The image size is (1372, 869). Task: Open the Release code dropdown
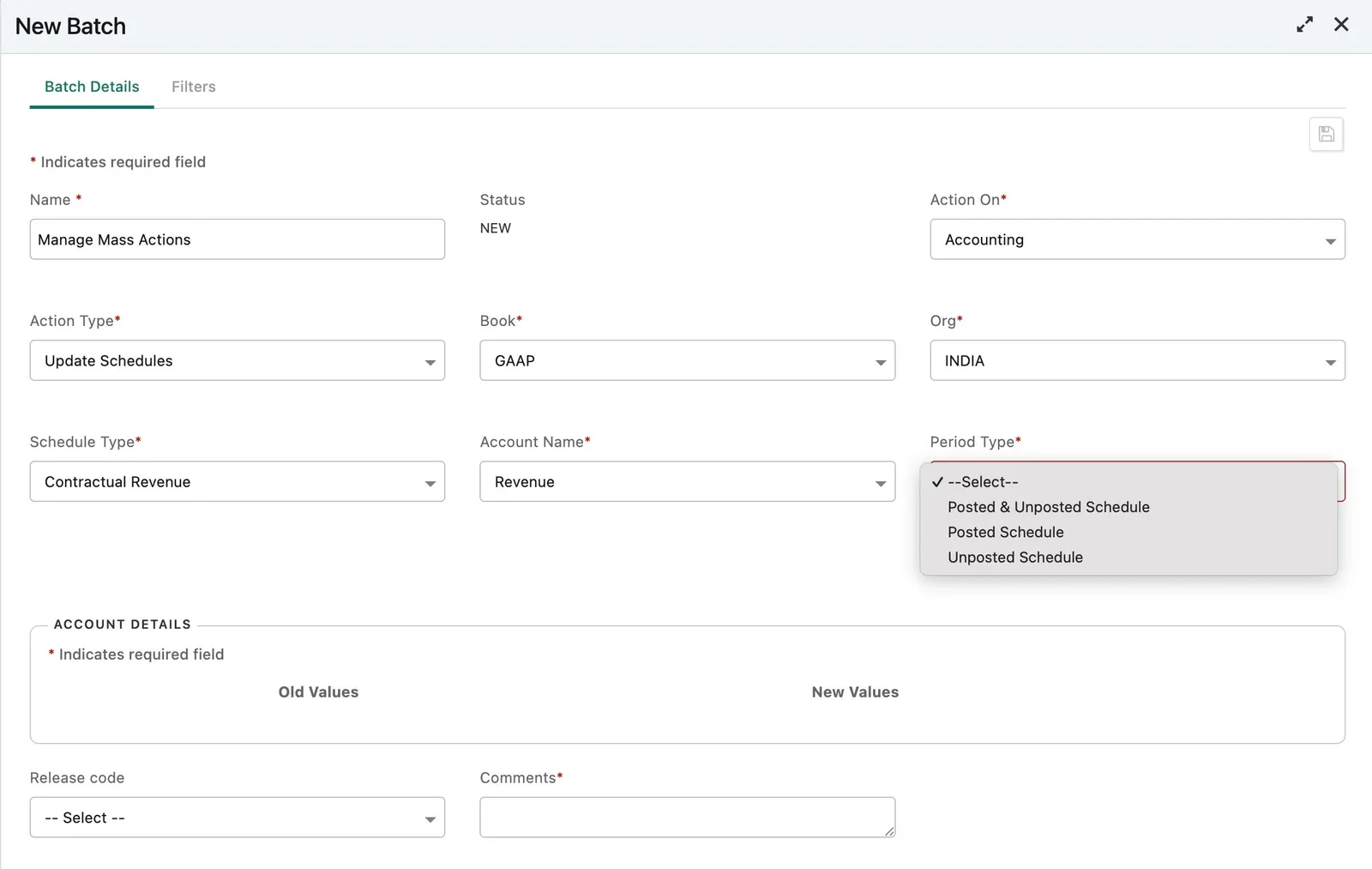pos(238,818)
